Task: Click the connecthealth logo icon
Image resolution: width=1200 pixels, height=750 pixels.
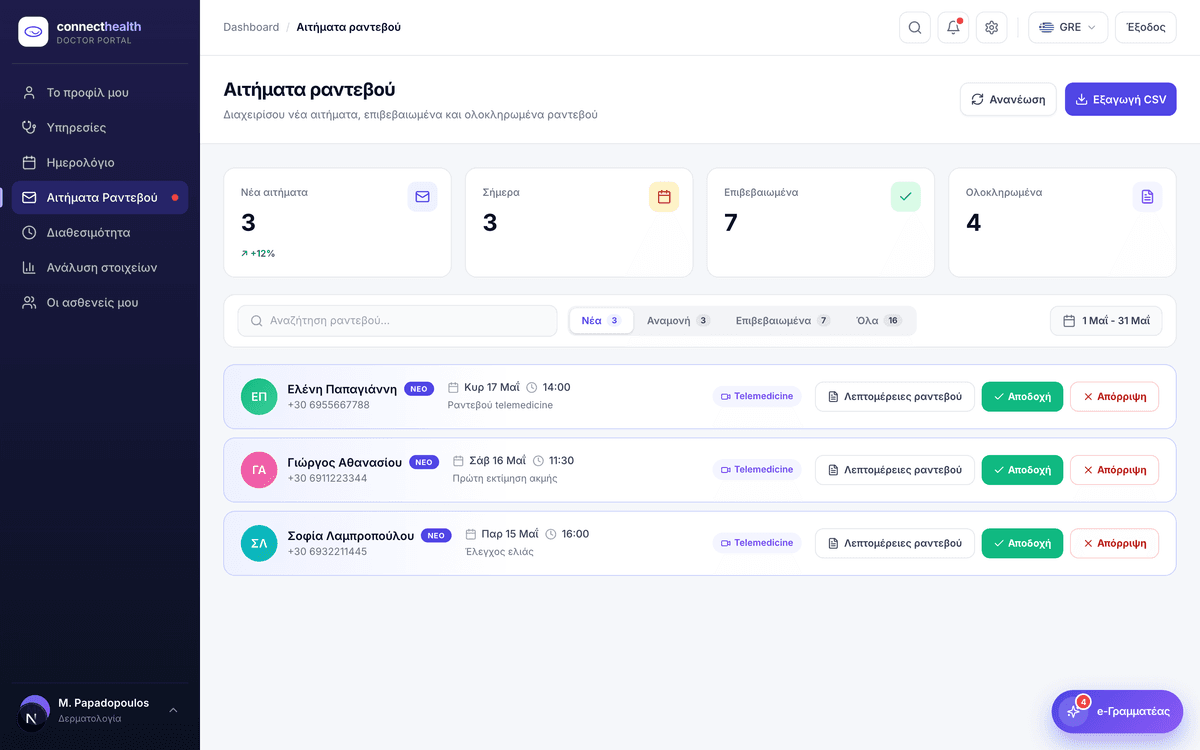Action: point(33,32)
